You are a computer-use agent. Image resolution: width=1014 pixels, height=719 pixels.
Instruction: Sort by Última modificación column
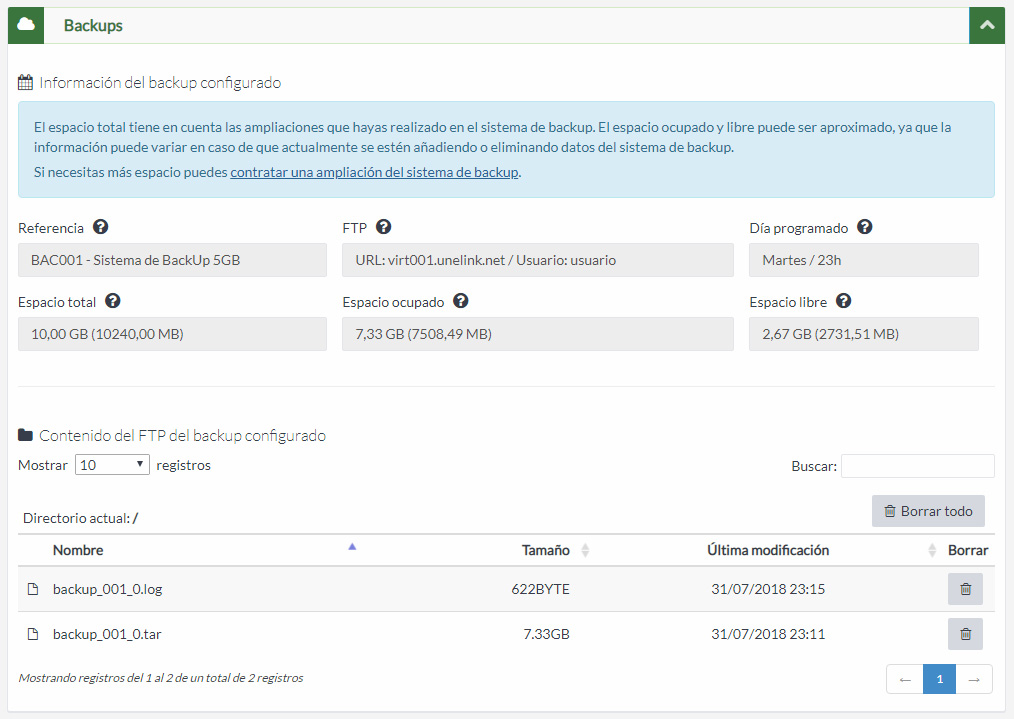pyautogui.click(x=768, y=550)
